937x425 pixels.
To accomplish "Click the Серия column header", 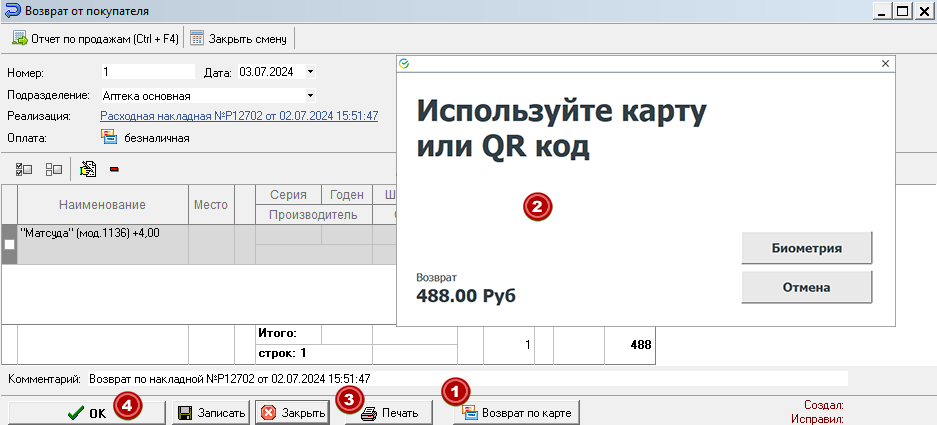I will [x=288, y=195].
